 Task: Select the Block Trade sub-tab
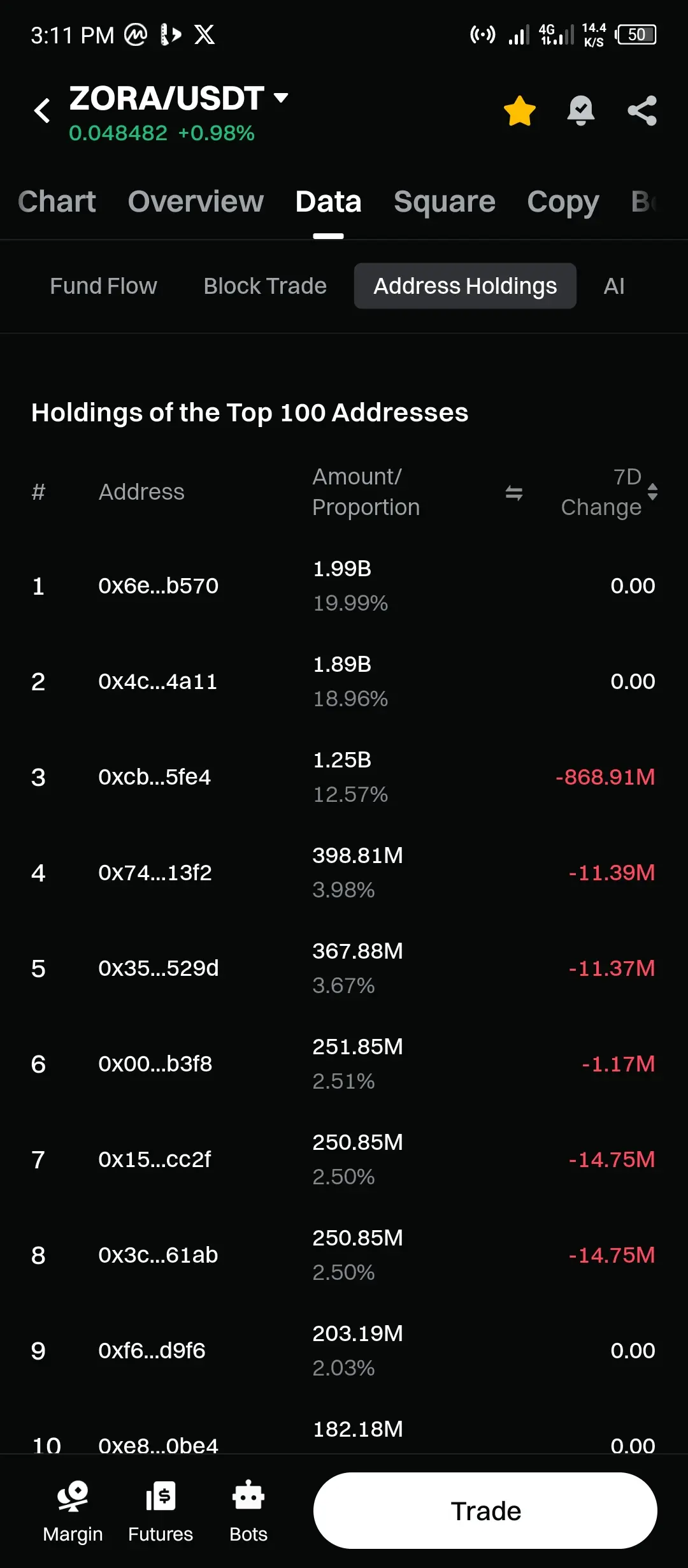click(265, 286)
